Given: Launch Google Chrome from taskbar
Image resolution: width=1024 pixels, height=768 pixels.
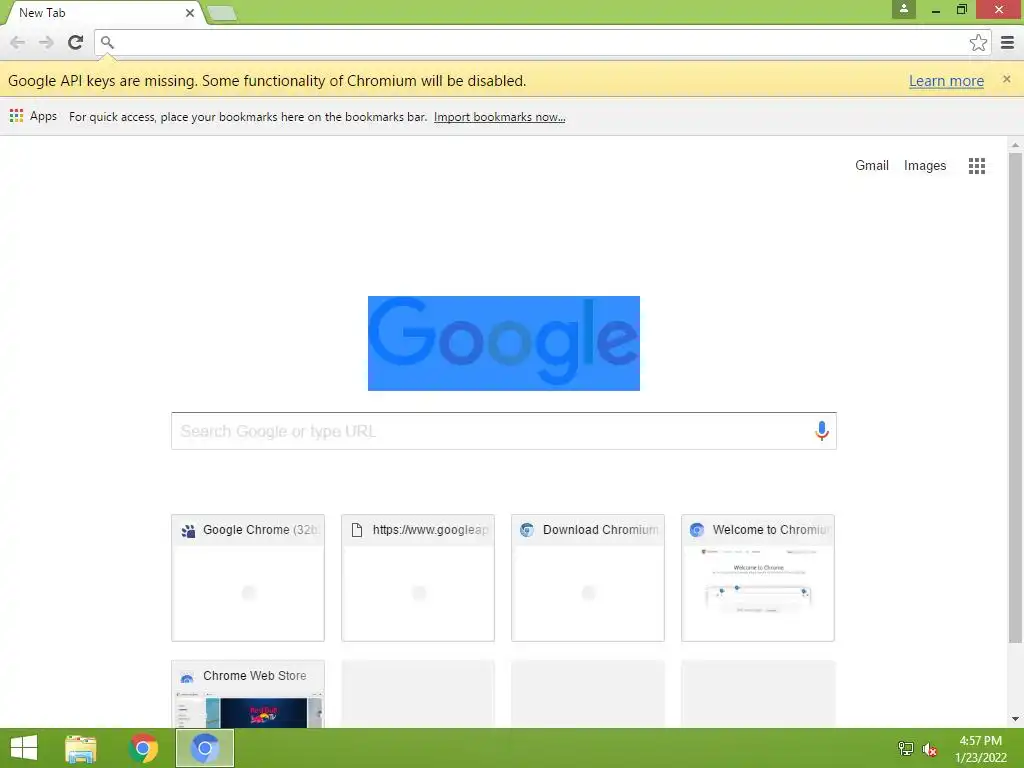Looking at the screenshot, I should pos(144,748).
